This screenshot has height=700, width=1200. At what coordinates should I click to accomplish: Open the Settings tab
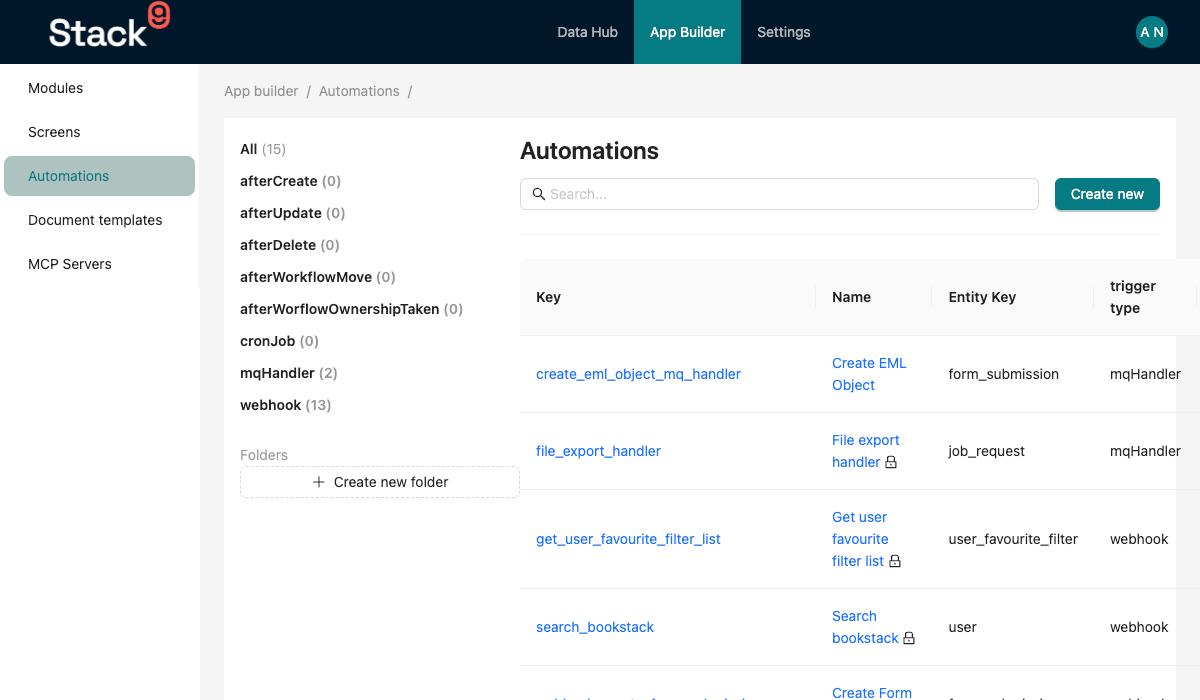(x=783, y=32)
